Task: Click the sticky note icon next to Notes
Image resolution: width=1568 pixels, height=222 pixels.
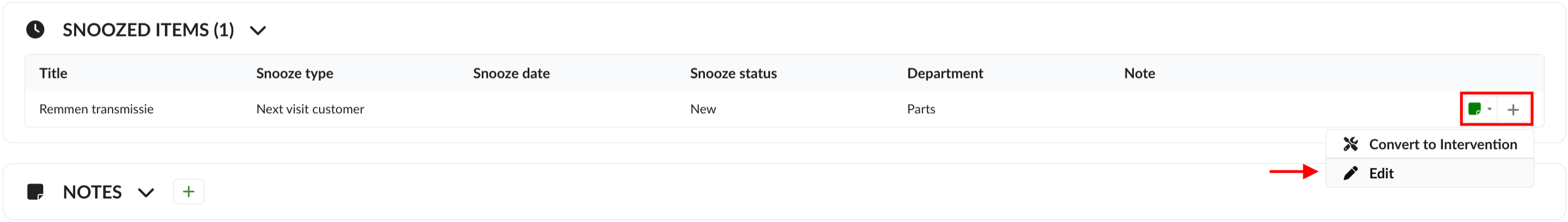Action: 35,192
